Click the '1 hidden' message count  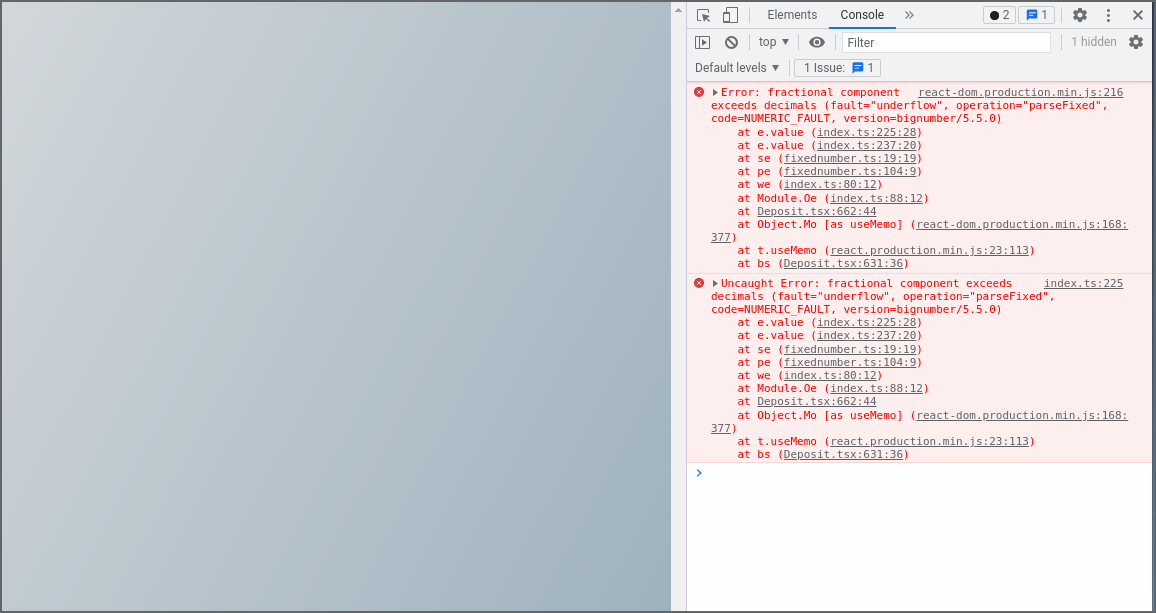[1093, 42]
